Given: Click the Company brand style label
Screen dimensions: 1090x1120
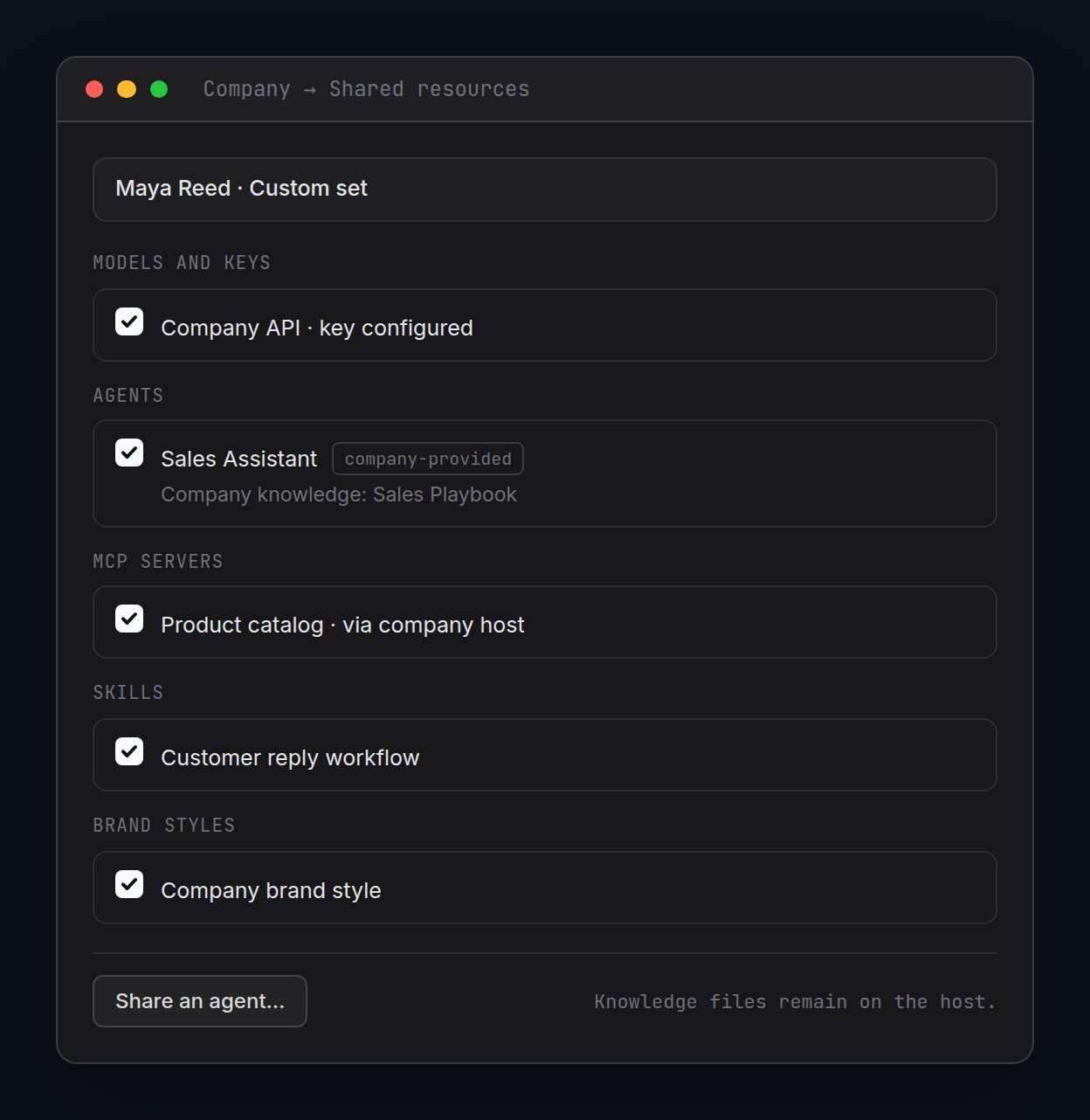Looking at the screenshot, I should tap(271, 890).
